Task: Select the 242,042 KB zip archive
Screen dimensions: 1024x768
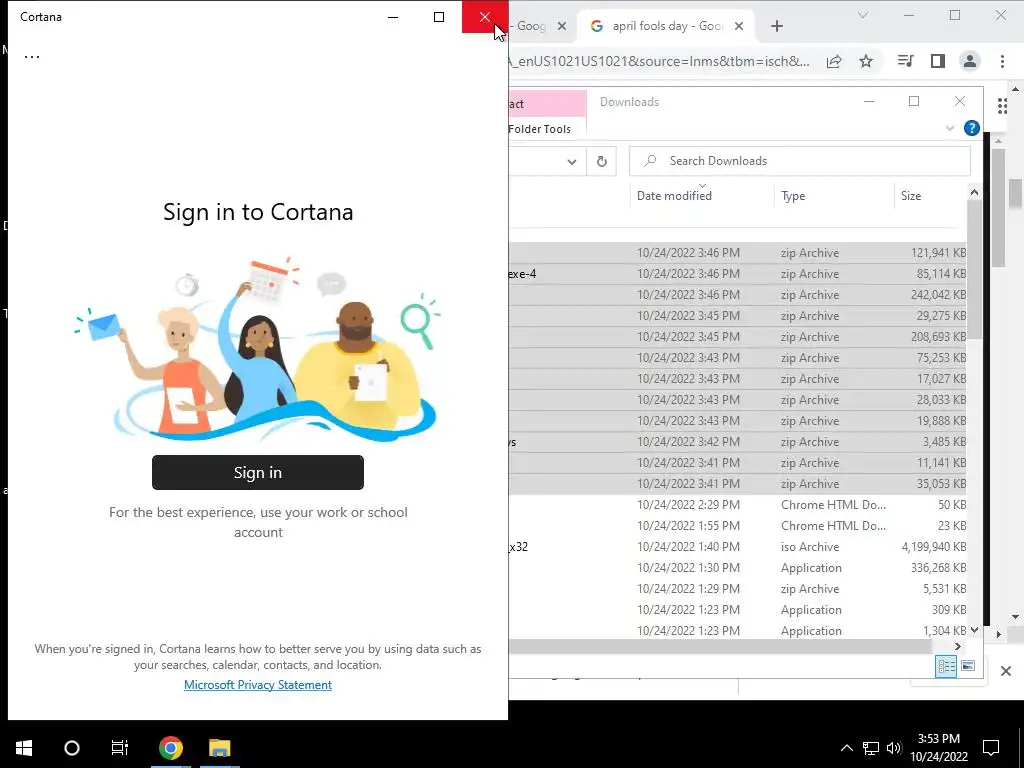Action: (738, 295)
